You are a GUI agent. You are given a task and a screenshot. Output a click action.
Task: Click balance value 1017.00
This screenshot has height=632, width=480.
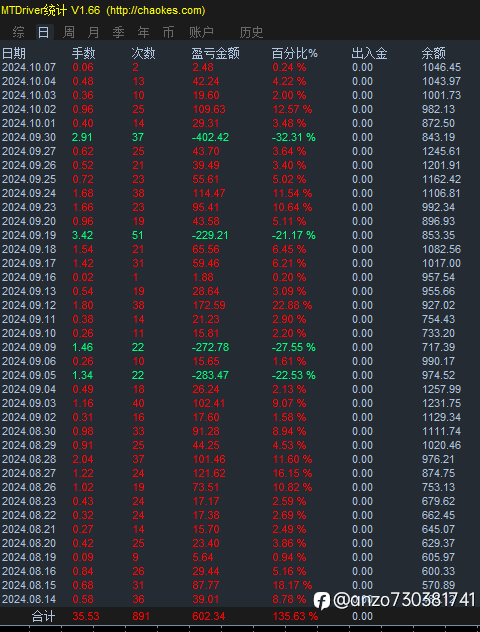pos(441,264)
